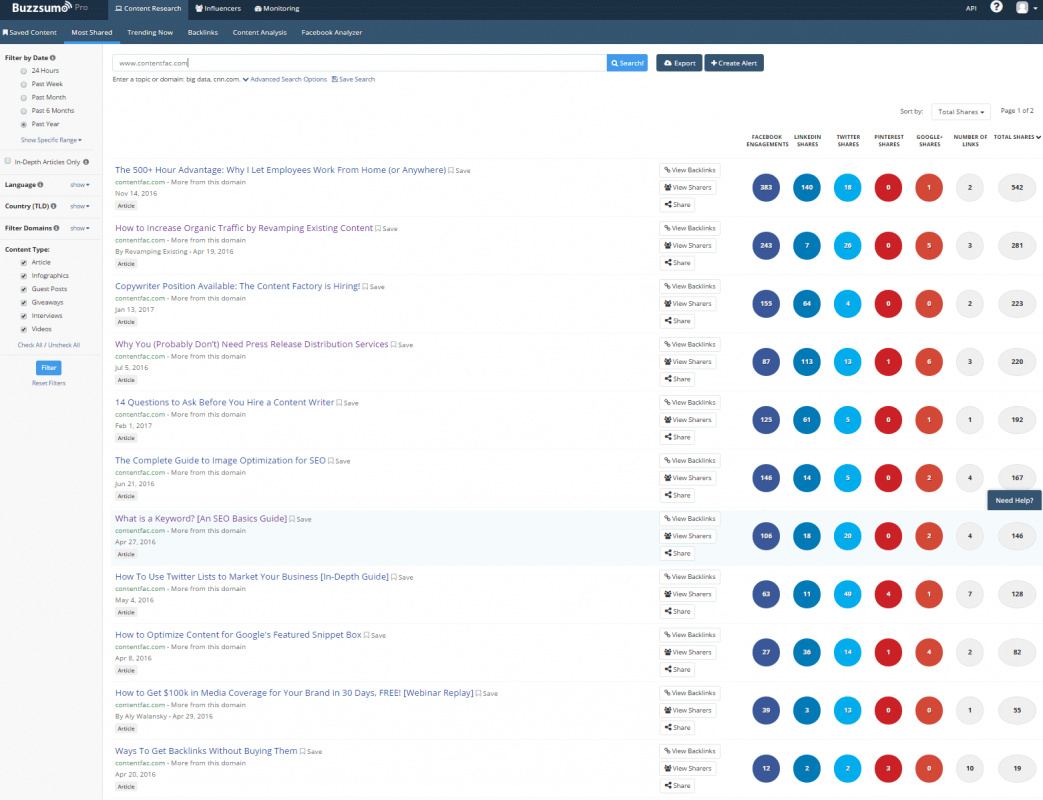
Task: Select the Past Month date filter
Action: 24,98
